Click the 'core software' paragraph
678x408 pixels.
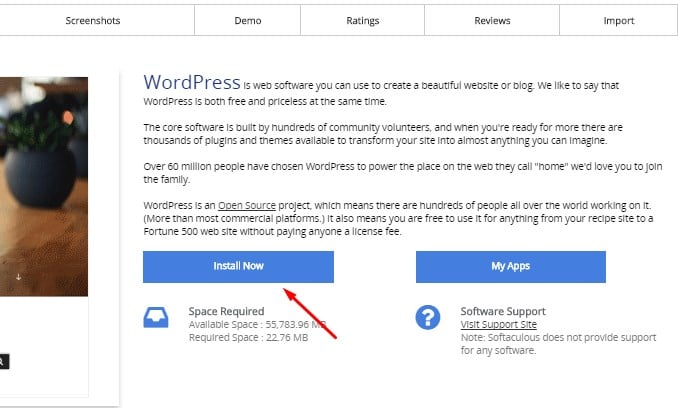383,134
